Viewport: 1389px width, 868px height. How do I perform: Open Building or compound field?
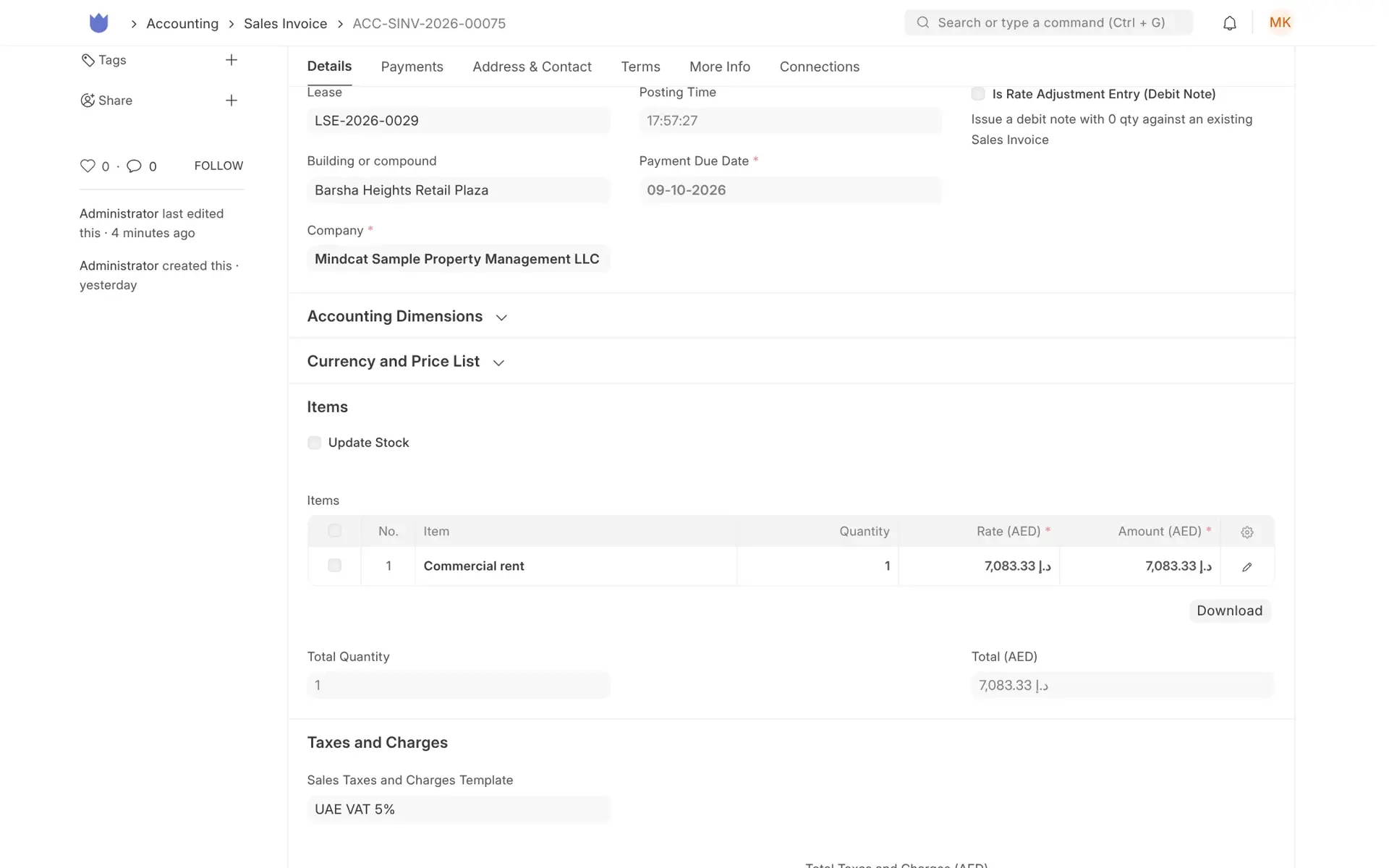459,190
